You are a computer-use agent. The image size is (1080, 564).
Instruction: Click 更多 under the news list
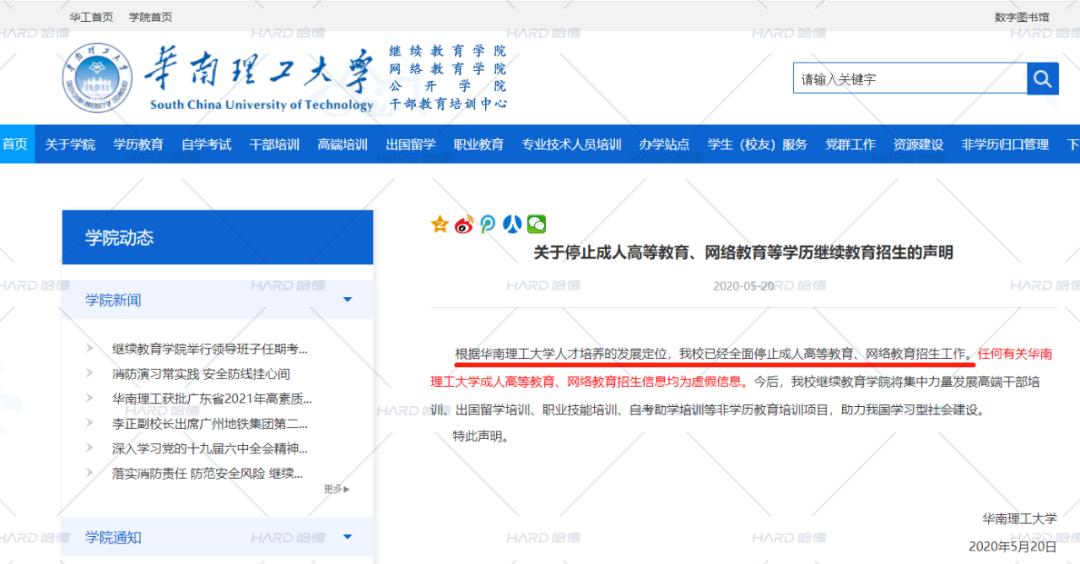click(x=337, y=488)
